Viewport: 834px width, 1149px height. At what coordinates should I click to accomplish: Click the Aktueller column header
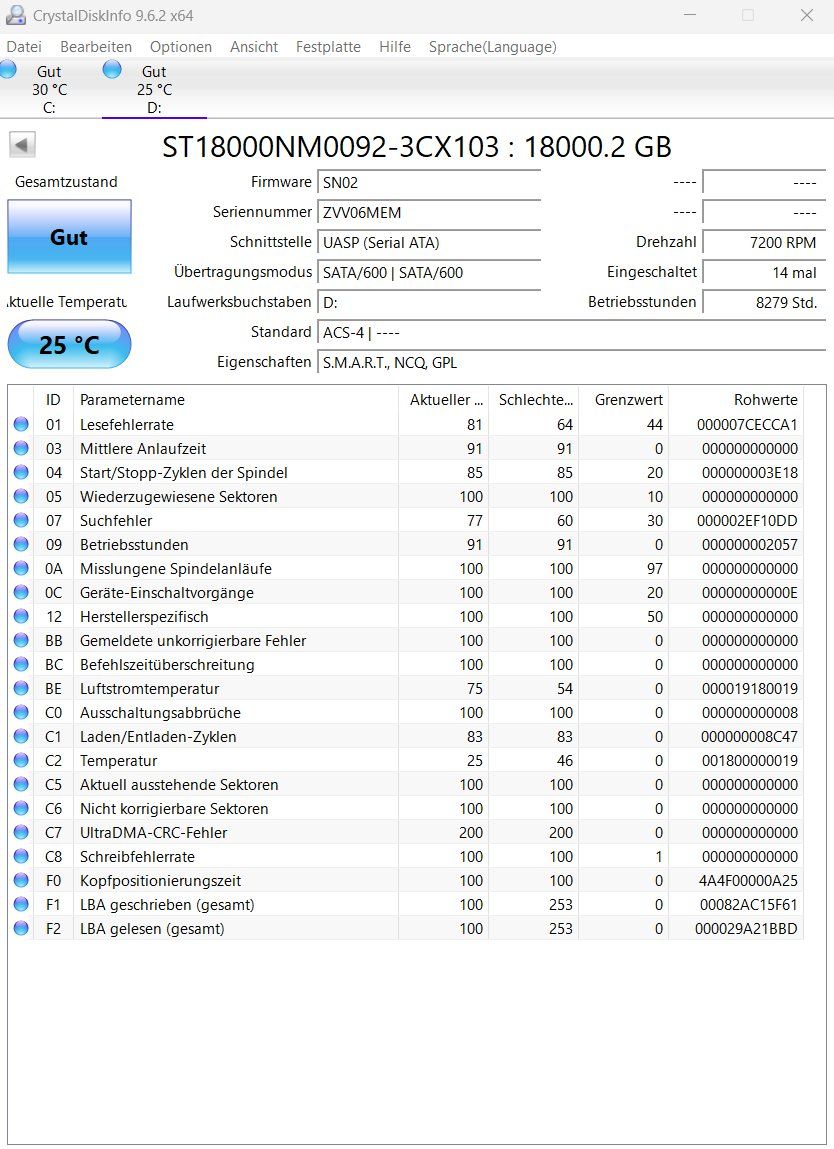[443, 400]
